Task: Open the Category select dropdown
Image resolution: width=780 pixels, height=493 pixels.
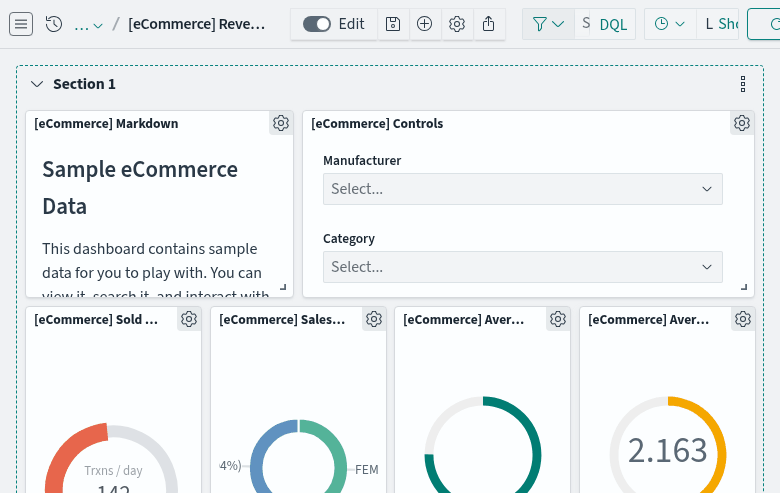Action: (x=523, y=267)
